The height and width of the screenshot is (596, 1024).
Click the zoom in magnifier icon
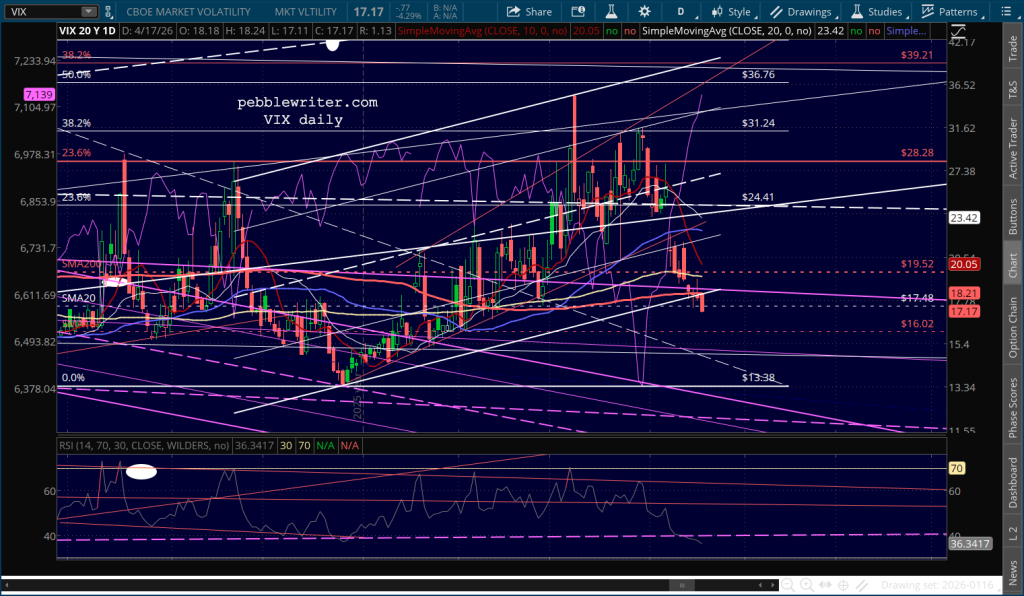[x=807, y=586]
